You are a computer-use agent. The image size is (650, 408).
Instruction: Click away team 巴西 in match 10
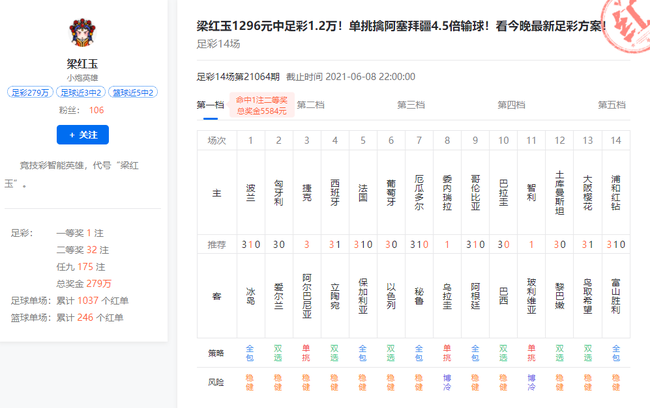(504, 296)
